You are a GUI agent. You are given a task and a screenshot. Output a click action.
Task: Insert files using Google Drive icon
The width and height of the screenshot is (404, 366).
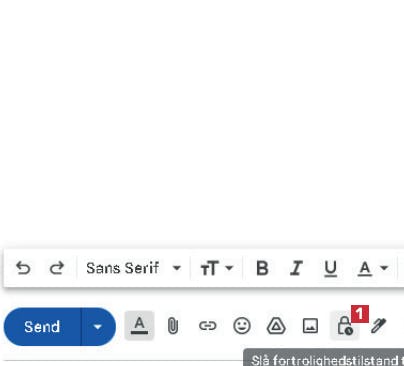tap(276, 326)
